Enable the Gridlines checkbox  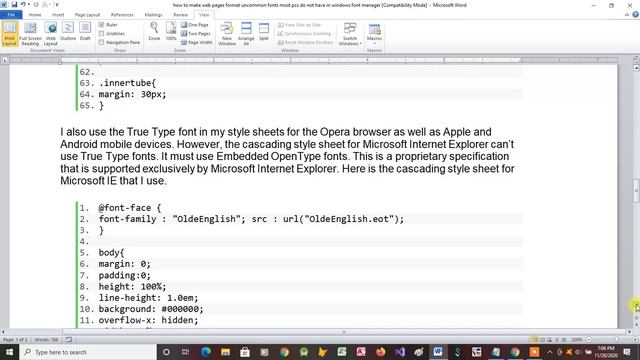[101, 33]
